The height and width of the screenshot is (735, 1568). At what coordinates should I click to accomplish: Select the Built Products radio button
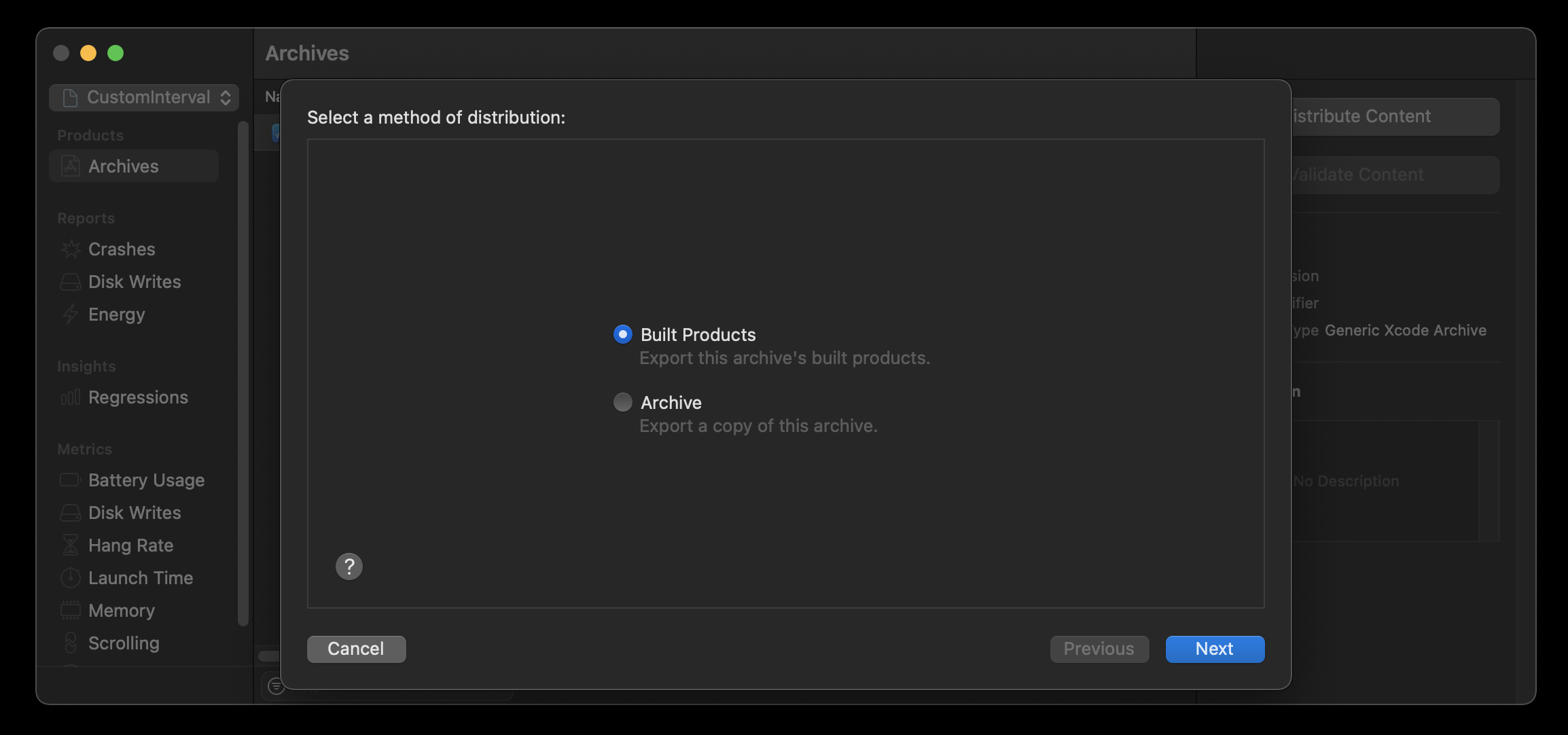tap(622, 335)
